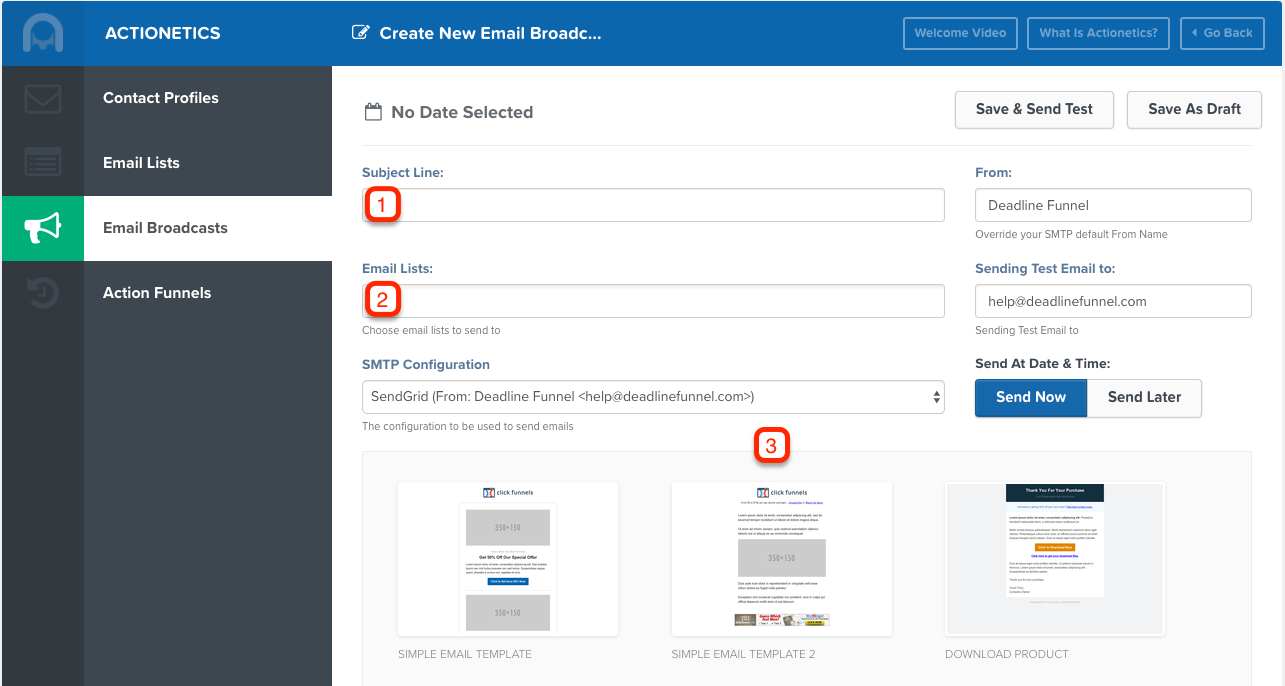Click the No Date Selected text
Viewport: 1285px width, 686px height.
(462, 112)
